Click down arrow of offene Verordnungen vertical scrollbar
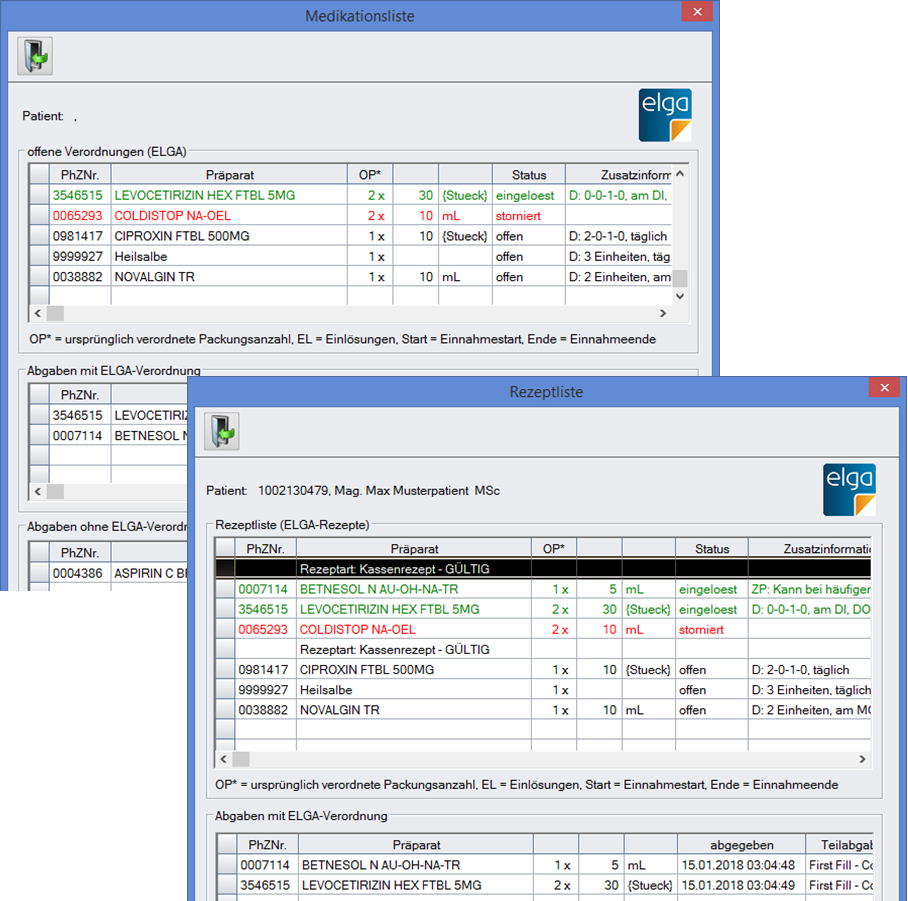908x901 pixels. [x=680, y=297]
